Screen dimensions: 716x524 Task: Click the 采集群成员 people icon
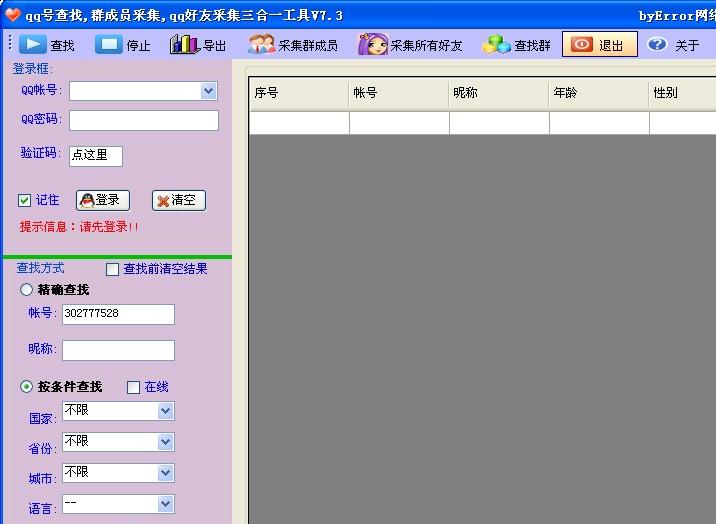point(261,44)
